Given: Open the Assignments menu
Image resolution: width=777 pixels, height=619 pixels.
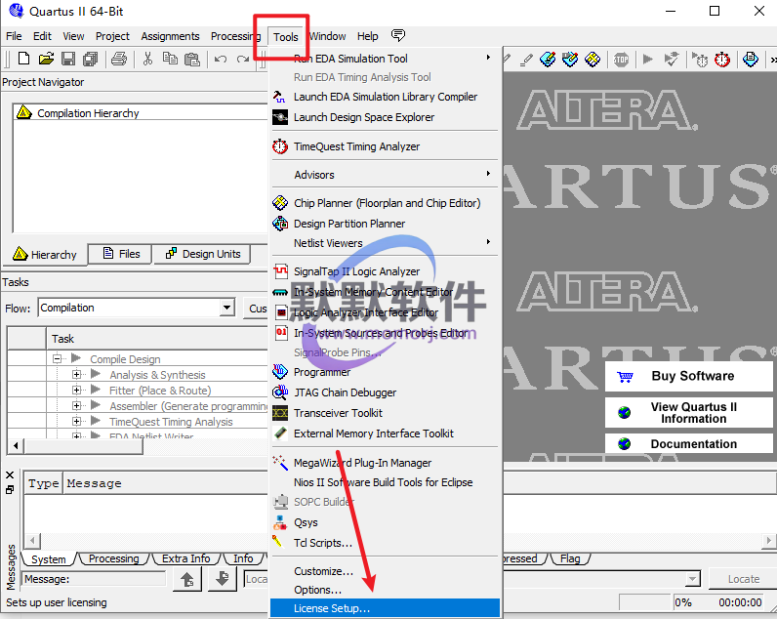Looking at the screenshot, I should click(170, 36).
